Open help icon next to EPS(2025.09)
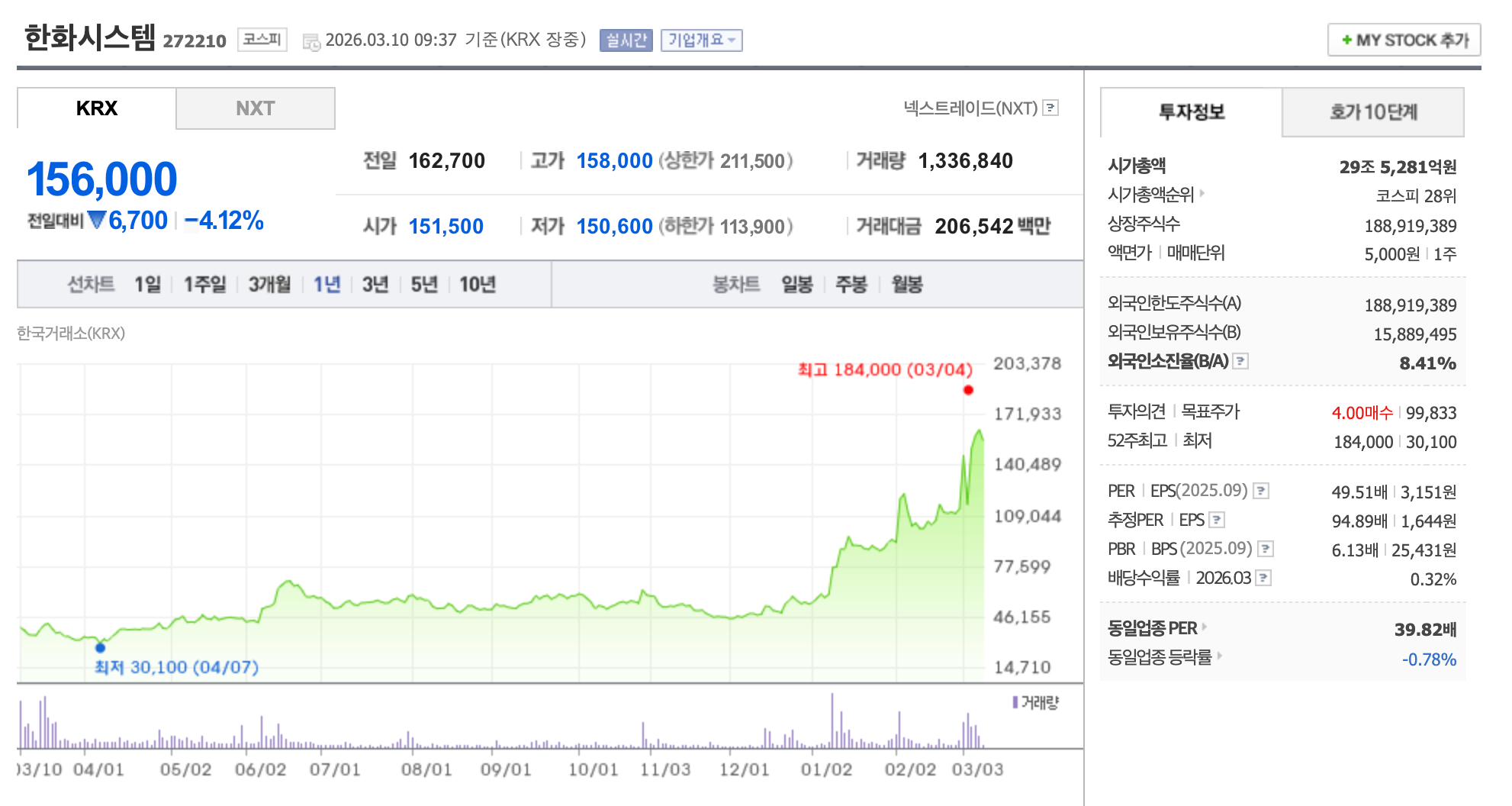1512x806 pixels. (x=1261, y=491)
